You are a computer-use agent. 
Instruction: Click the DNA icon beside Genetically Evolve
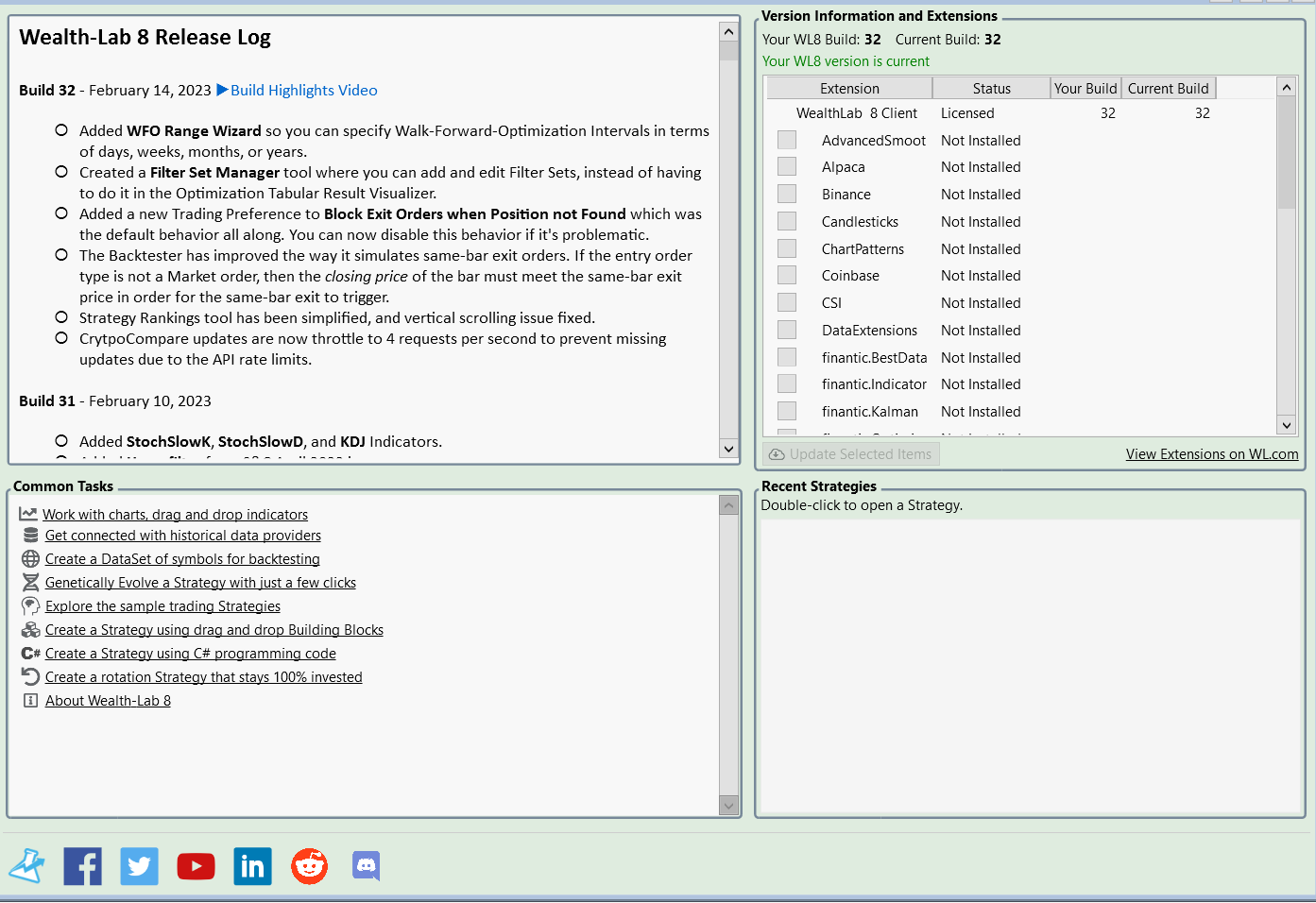(x=31, y=583)
